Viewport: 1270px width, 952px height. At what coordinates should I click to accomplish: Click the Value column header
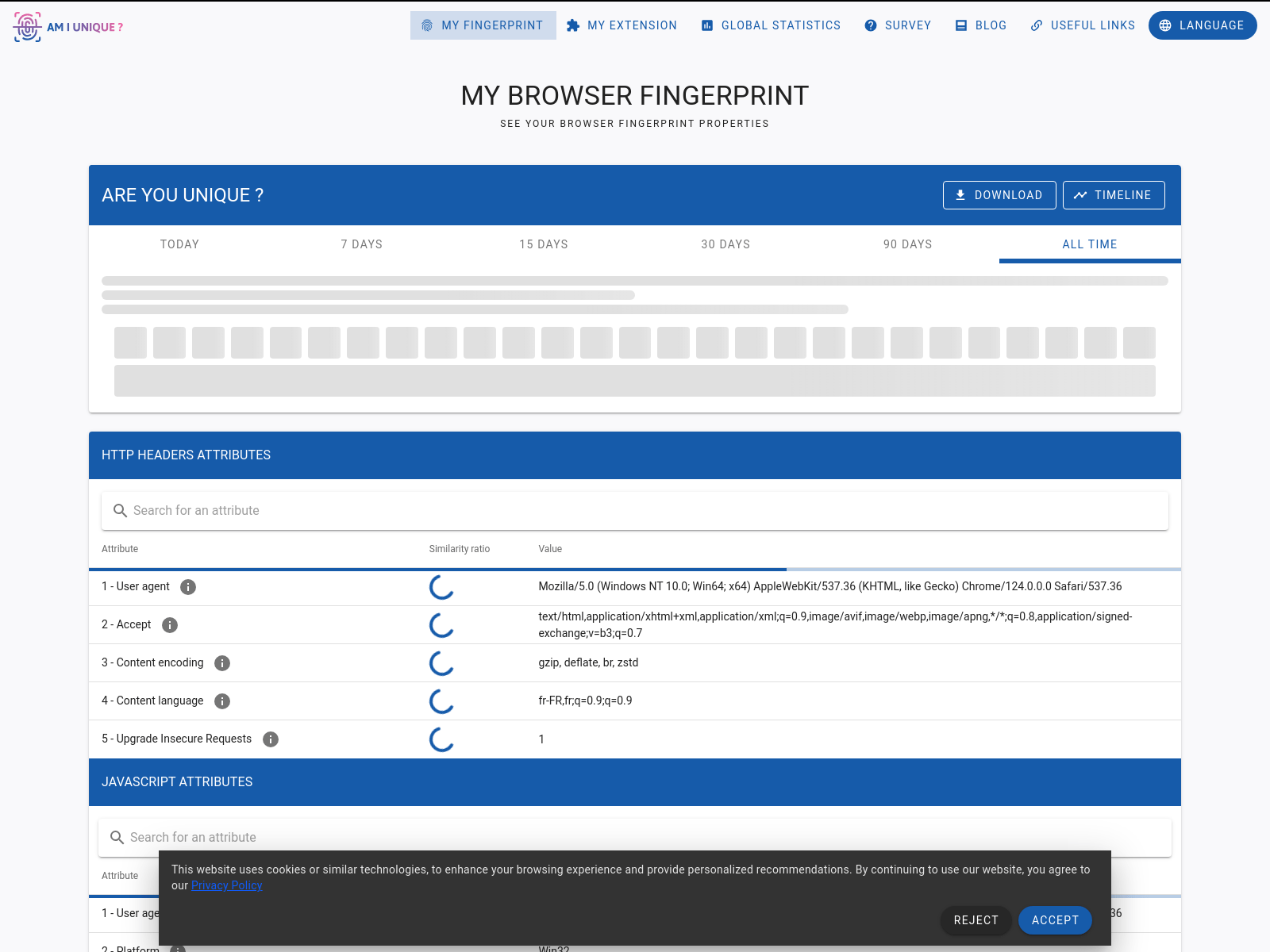[x=550, y=549]
